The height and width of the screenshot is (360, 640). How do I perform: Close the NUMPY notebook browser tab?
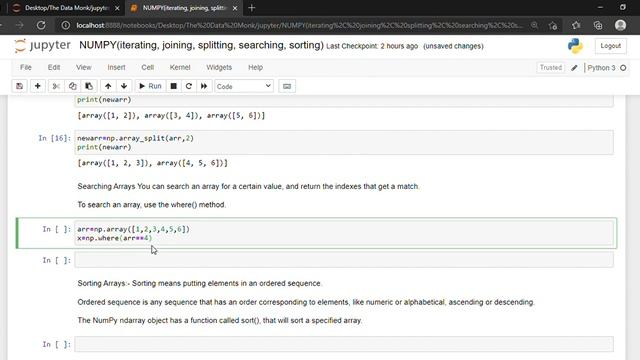click(x=235, y=8)
